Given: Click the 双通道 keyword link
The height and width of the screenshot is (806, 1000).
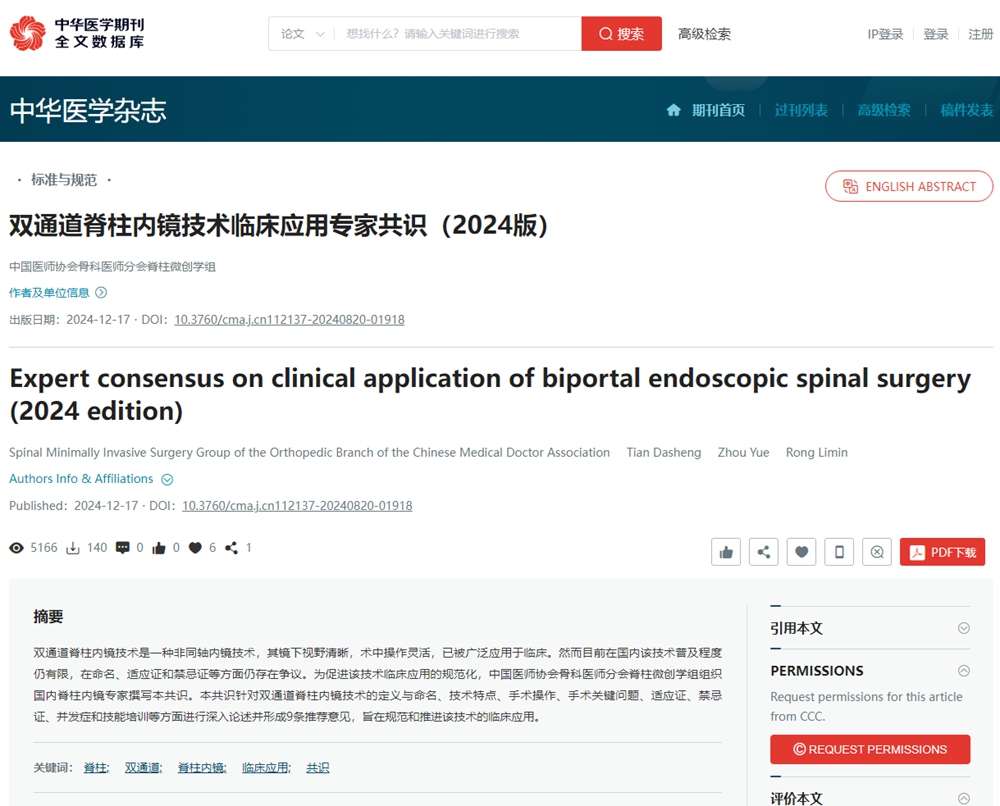Looking at the screenshot, I should click(143, 768).
